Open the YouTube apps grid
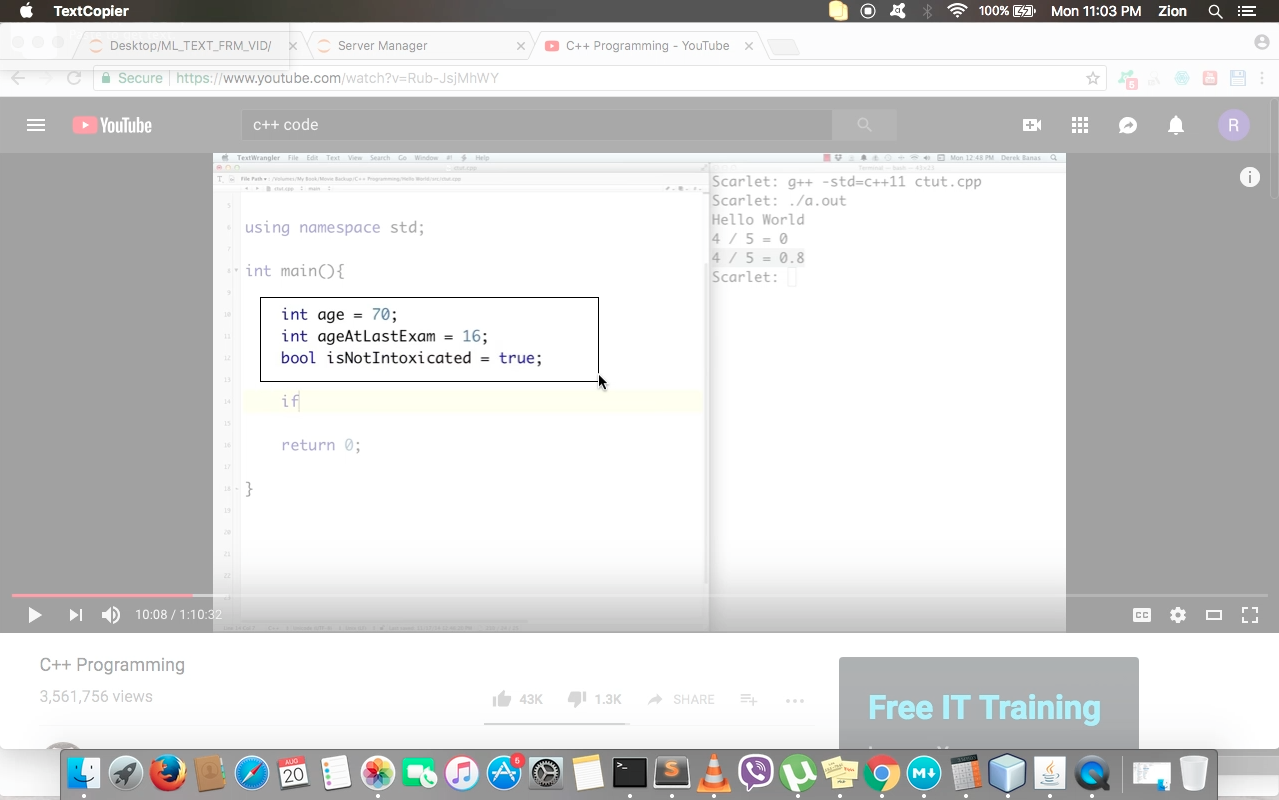This screenshot has height=800, width=1279. coord(1079,125)
